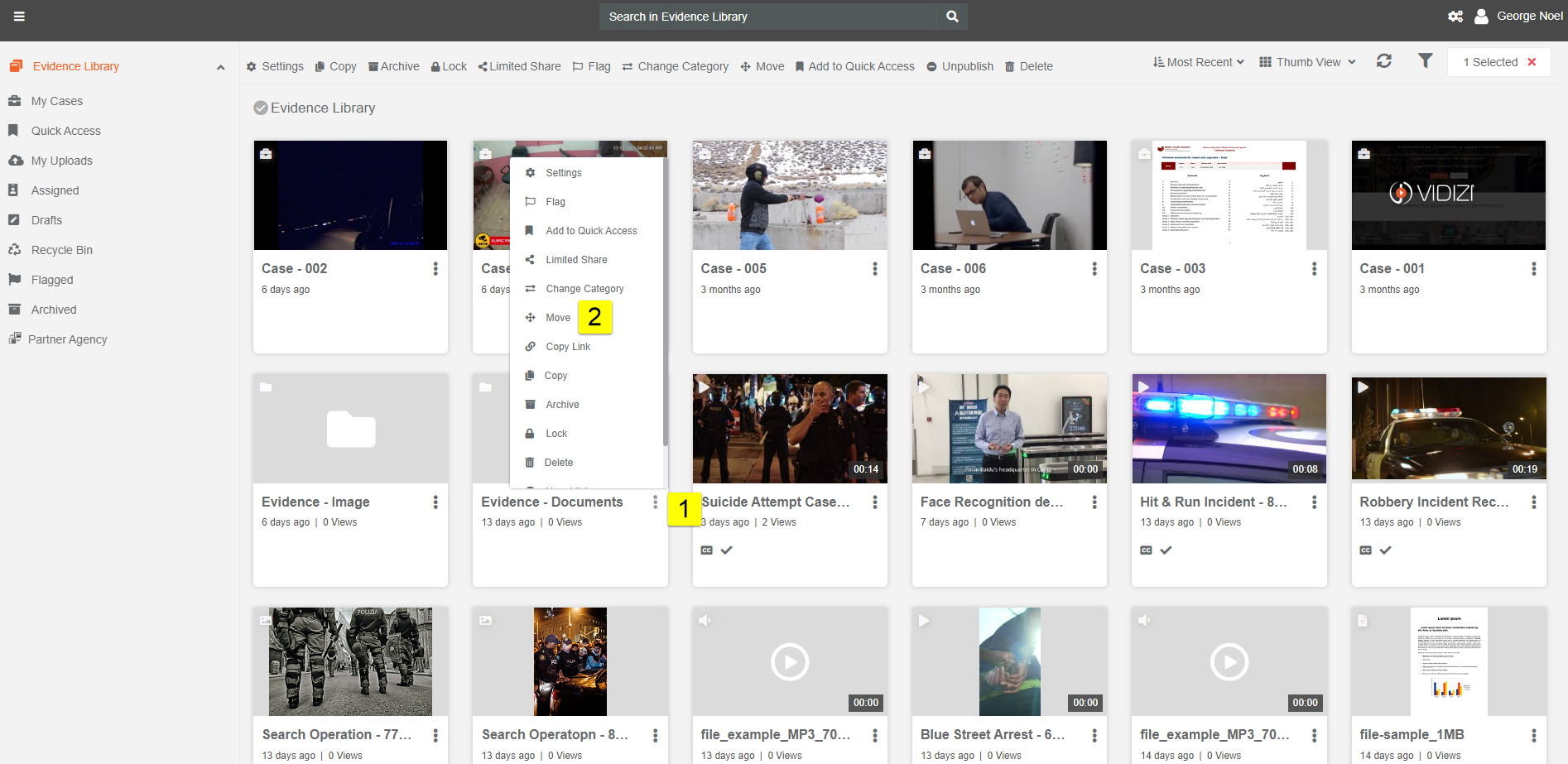Viewport: 1568px width, 764px height.
Task: Open the Most Recent sort dropdown
Action: pos(1198,62)
